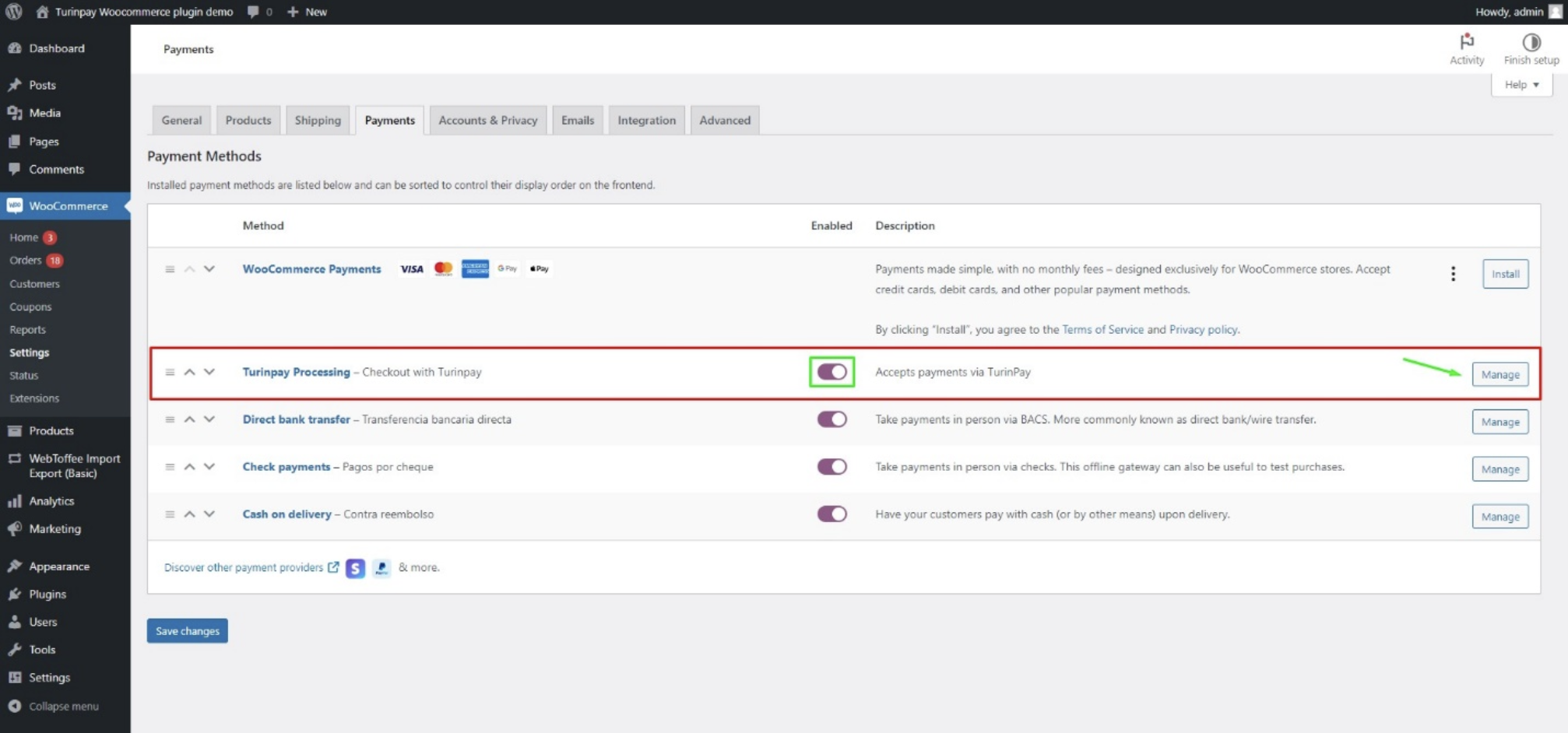Open the Accounts & Privacy tab
1568x733 pixels.
point(487,121)
